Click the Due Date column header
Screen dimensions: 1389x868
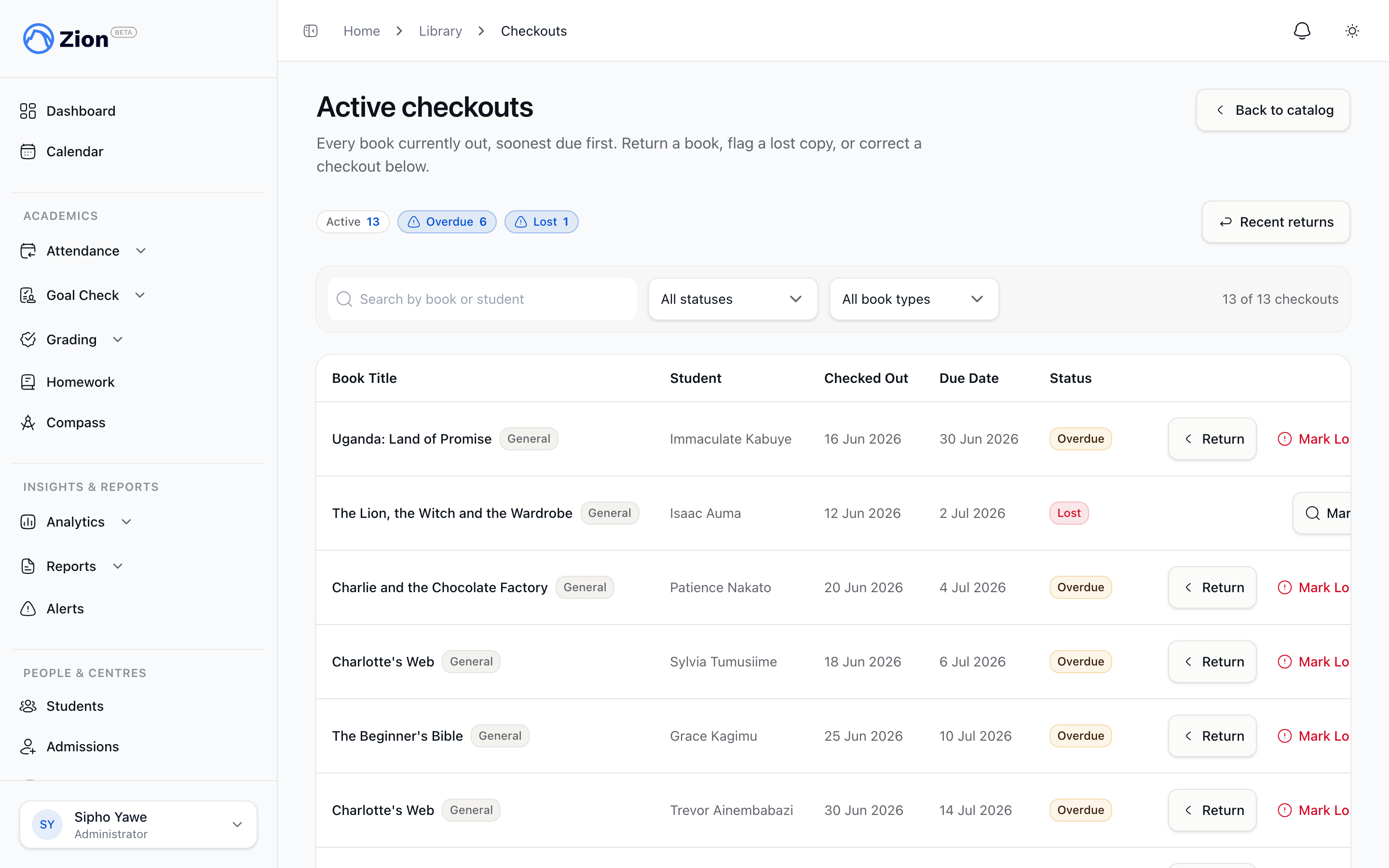point(969,379)
